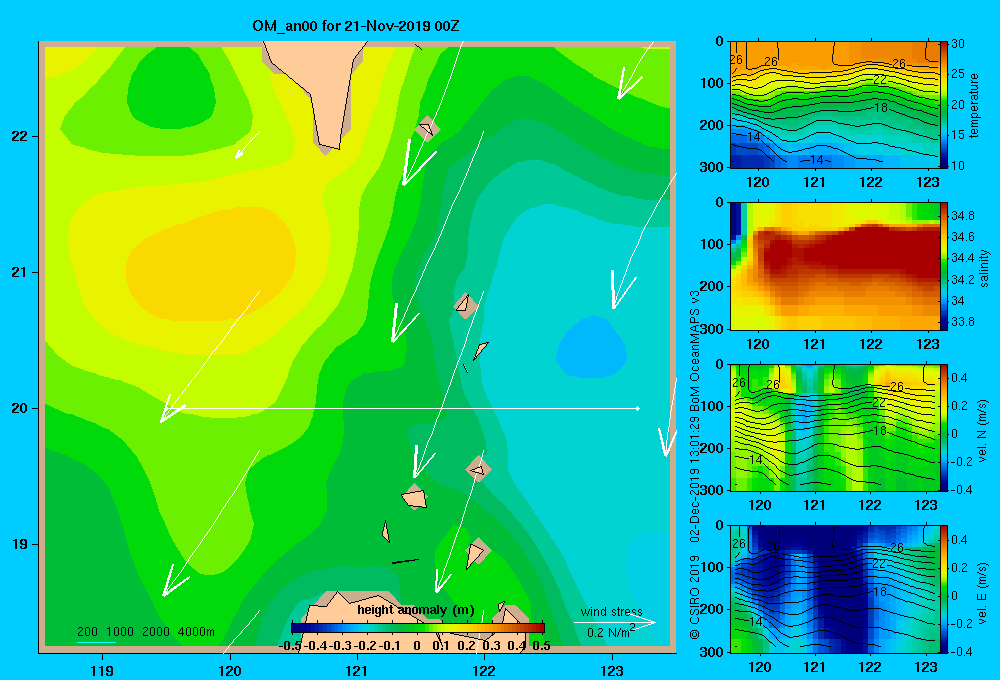This screenshot has width=1000, height=680.
Task: Click the title 'OM_an00 for 21-Nov-2019 00Z'
Action: [355, 26]
